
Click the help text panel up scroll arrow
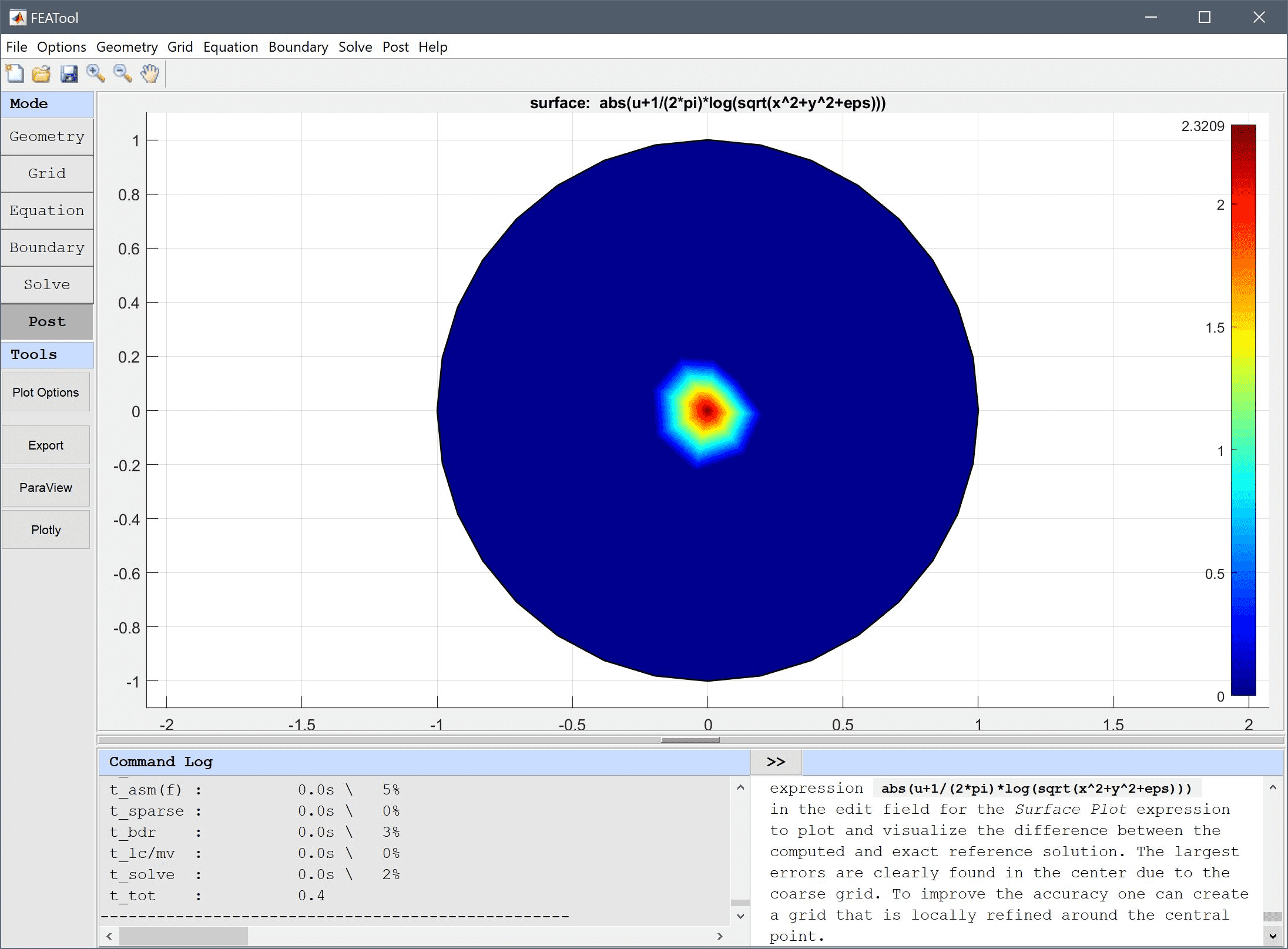(x=1273, y=787)
